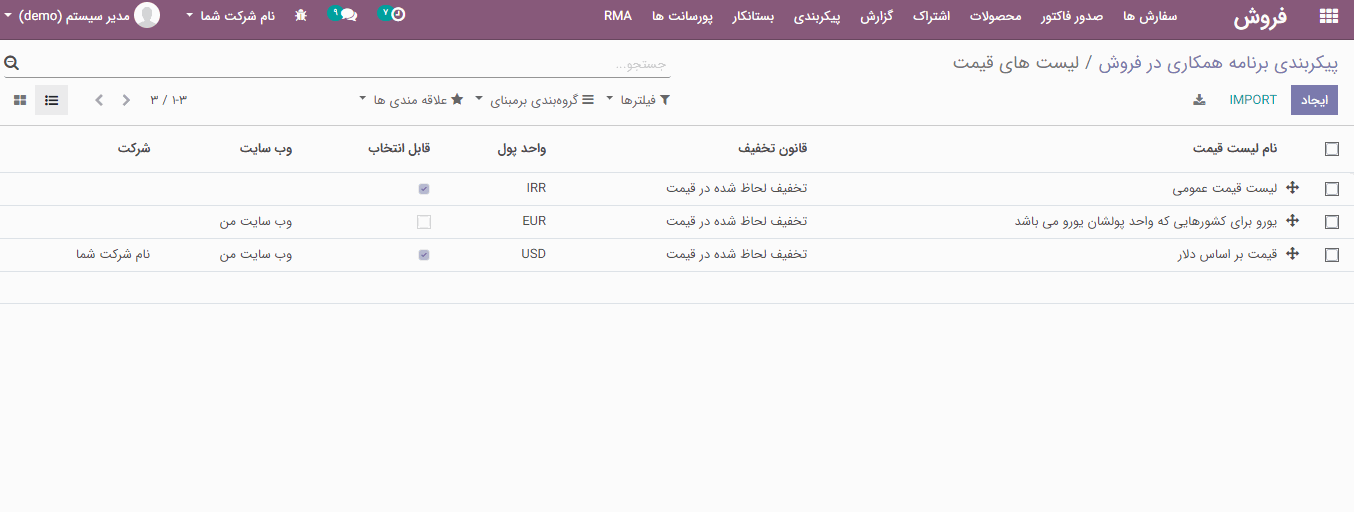The height and width of the screenshot is (512, 1354).
Task: Open the پیکربندی menu
Action: tap(823, 16)
